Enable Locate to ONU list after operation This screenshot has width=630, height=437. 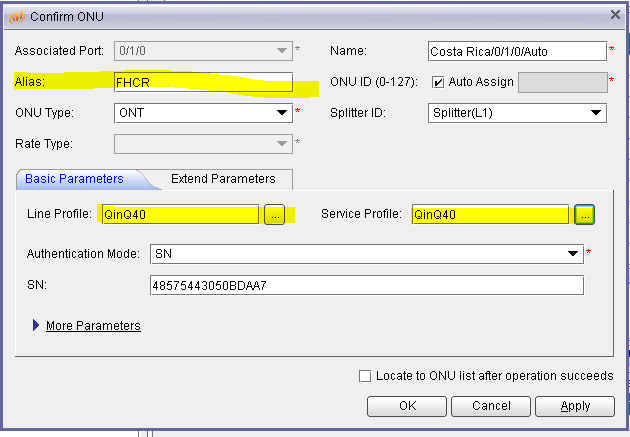[x=365, y=376]
